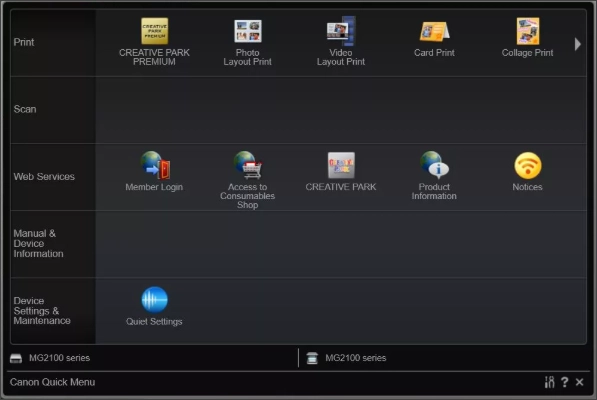
Task: Select Manual & Device Information category
Action: click(x=53, y=244)
